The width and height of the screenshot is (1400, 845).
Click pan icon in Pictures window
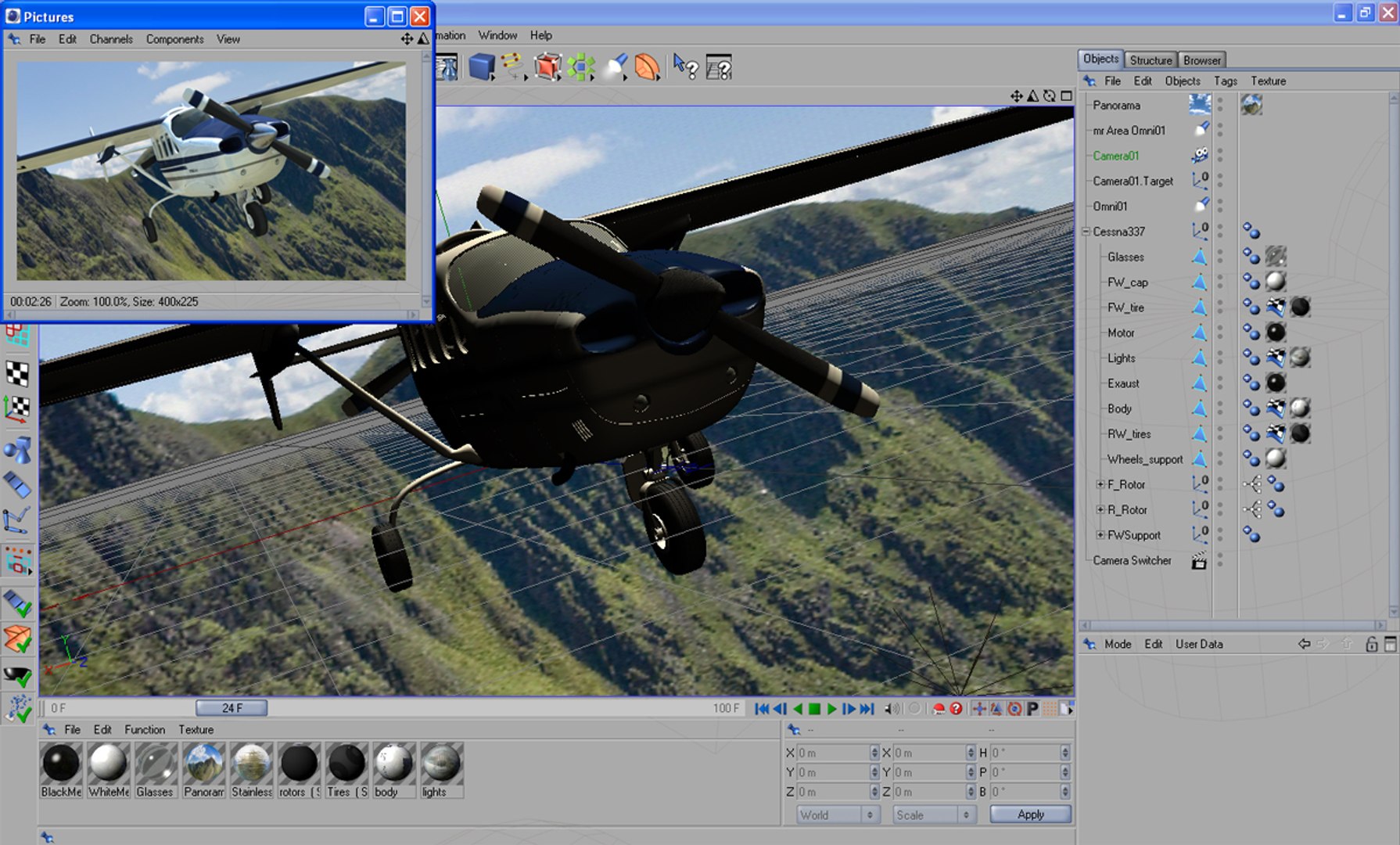click(x=407, y=39)
